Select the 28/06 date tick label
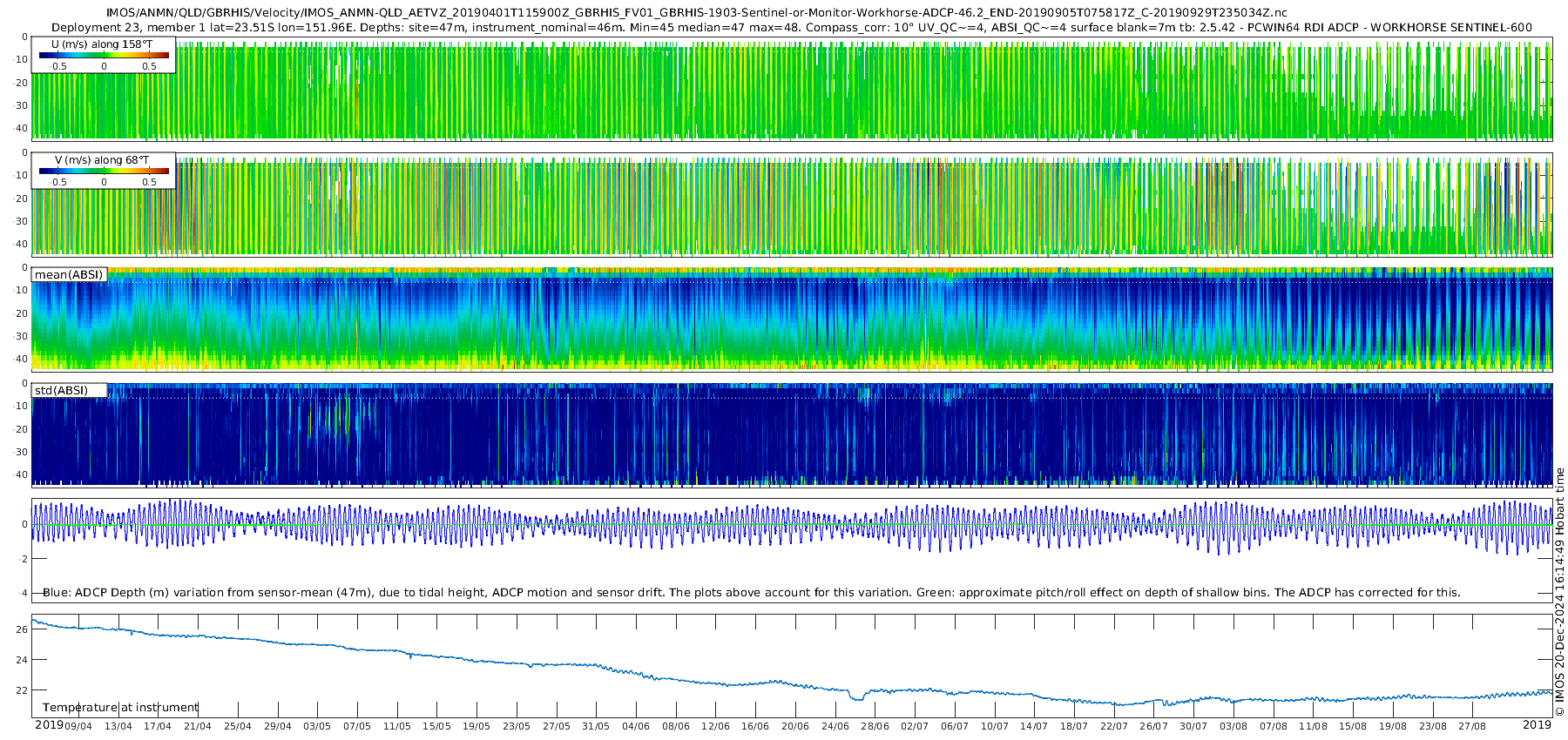Image resolution: width=1568 pixels, height=740 pixels. (x=875, y=726)
